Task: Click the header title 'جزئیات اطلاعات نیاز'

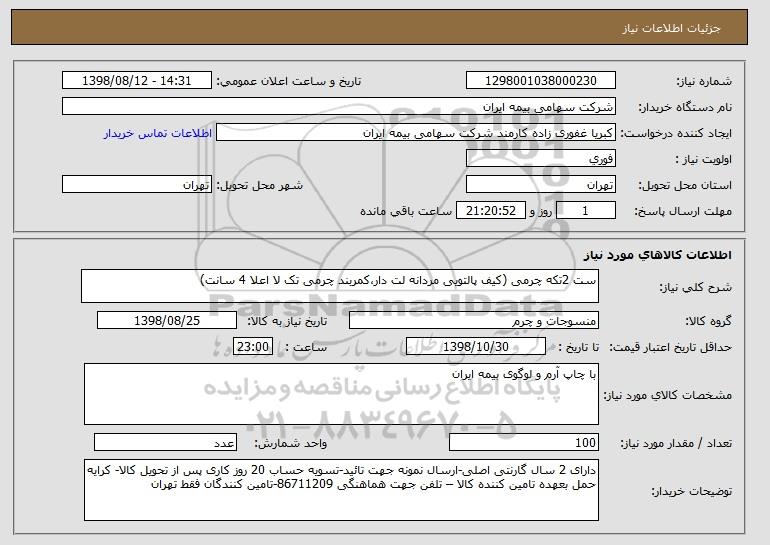Action: (x=671, y=28)
